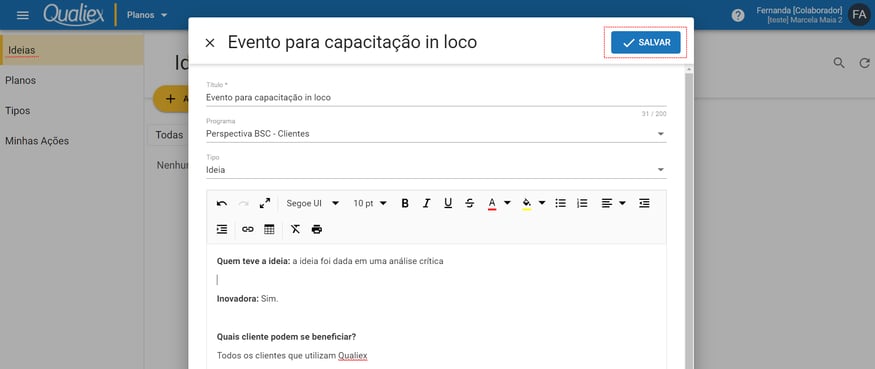Viewport: 875px width, 369px height.
Task: Toggle italic formatting
Action: point(426,203)
